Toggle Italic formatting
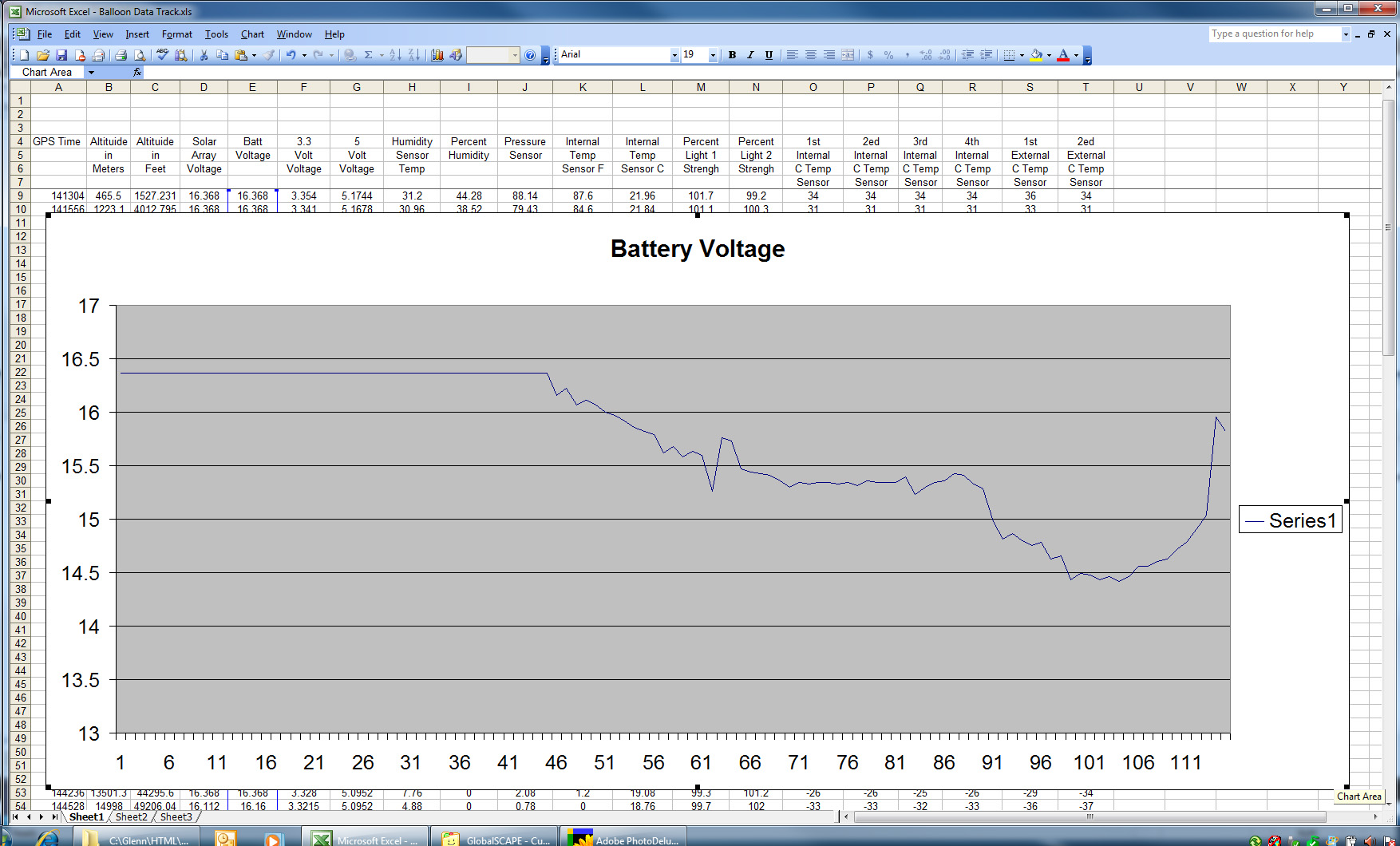 point(750,55)
